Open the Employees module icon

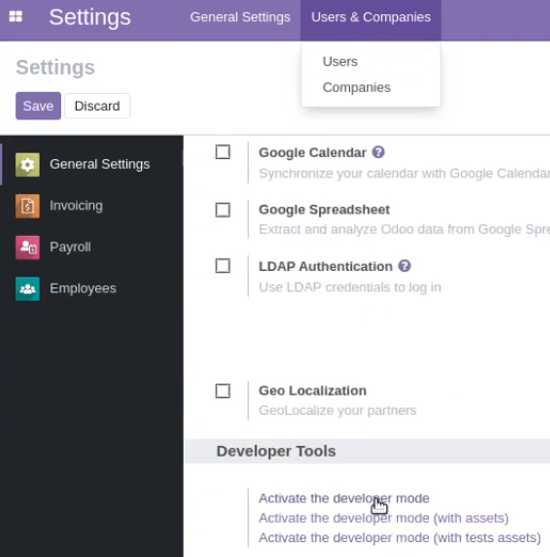(27, 289)
